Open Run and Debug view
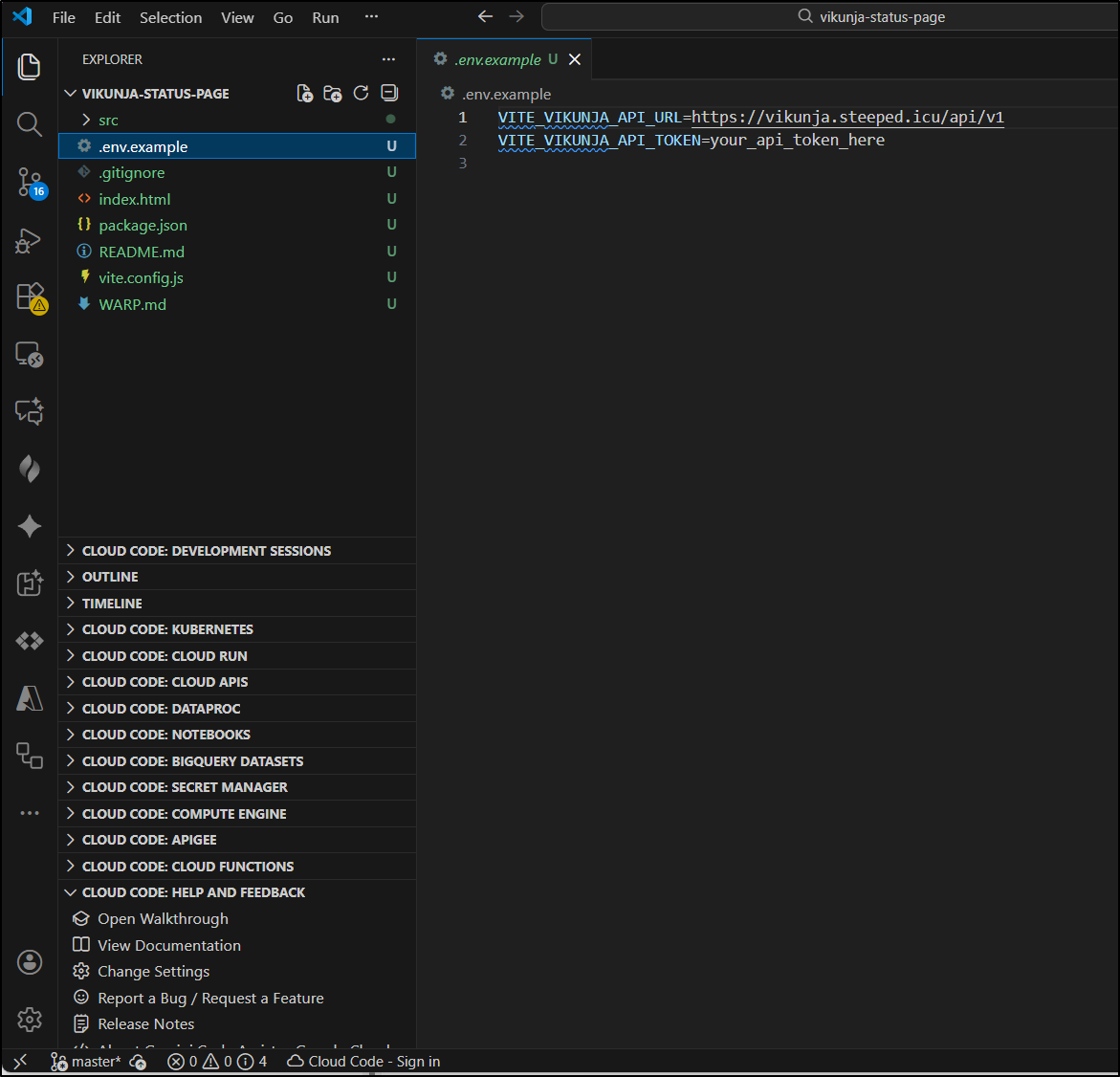Viewport: 1120px width, 1077px height. click(30, 240)
